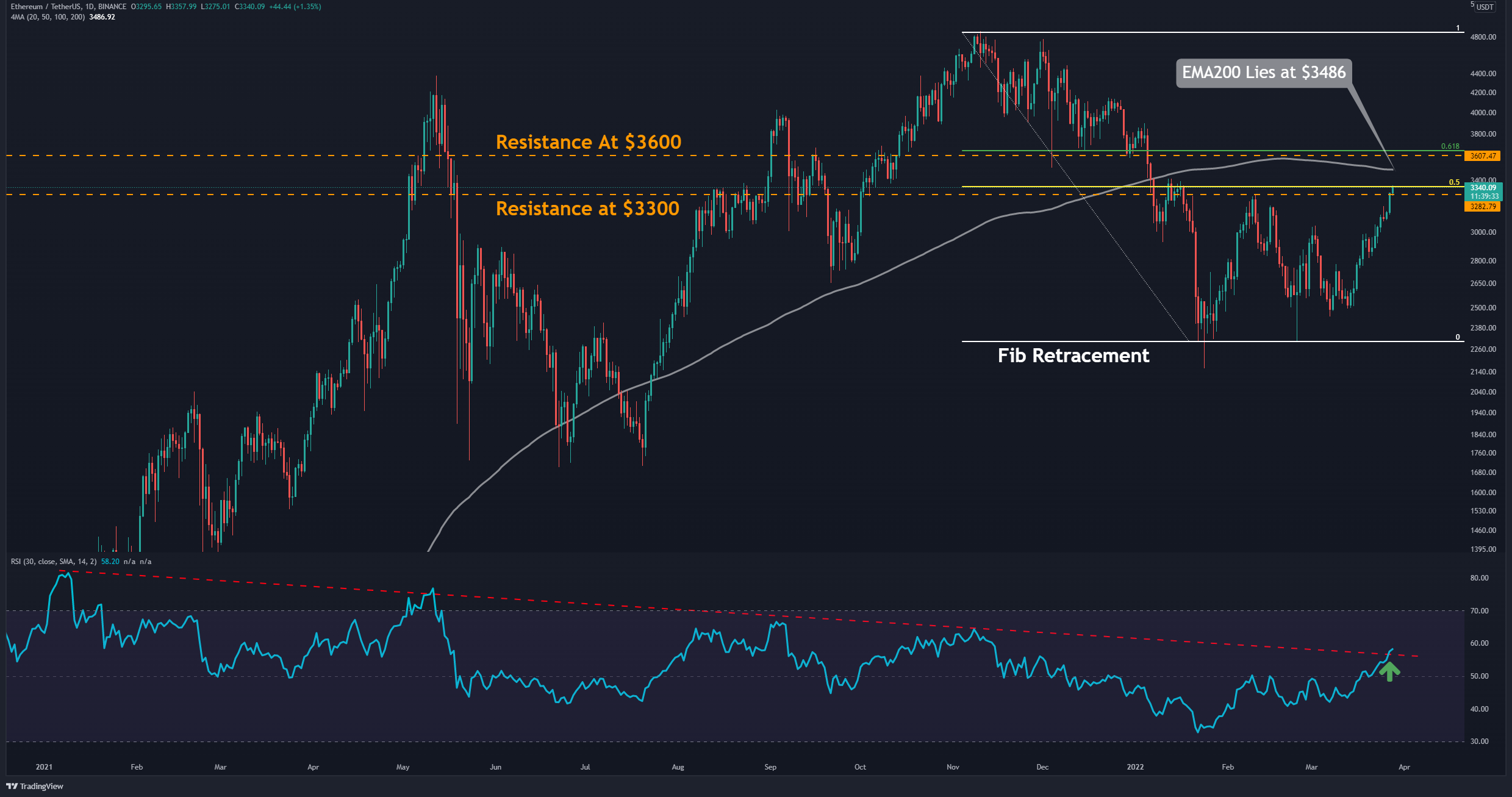The height and width of the screenshot is (797, 1512).
Task: Click the RSI 50.00 axis label
Action: point(1480,676)
